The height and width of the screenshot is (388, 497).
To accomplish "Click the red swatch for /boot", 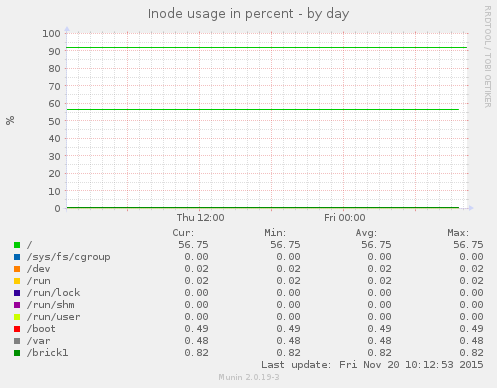I will pos(17,329).
